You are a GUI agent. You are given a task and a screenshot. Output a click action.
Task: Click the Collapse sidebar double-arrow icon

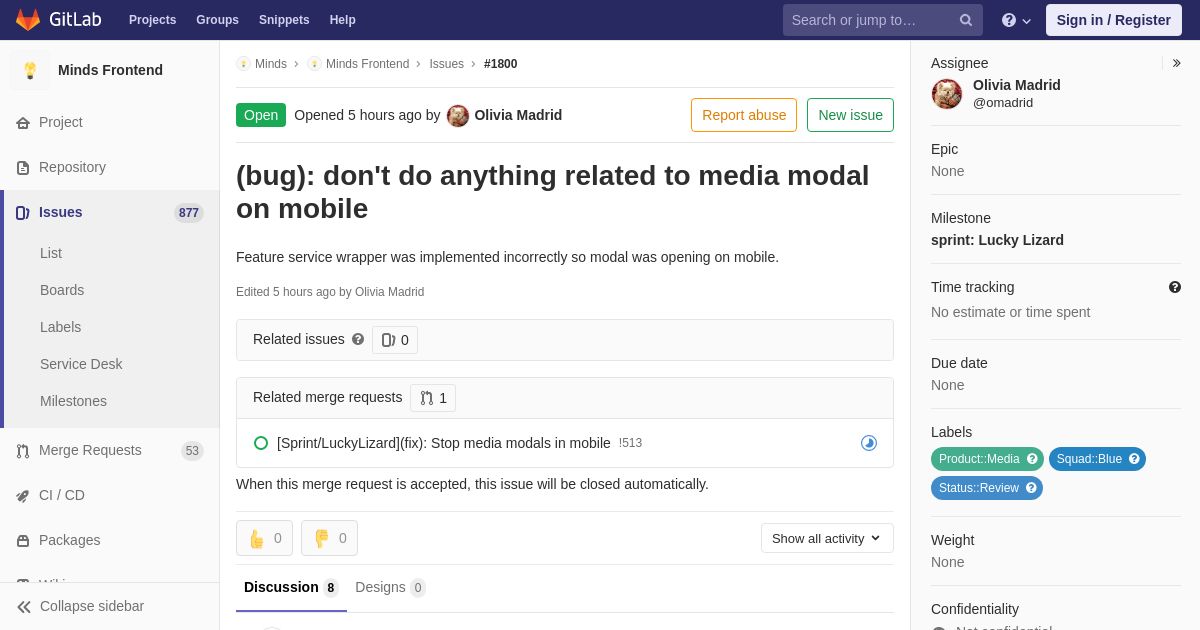coord(24,607)
